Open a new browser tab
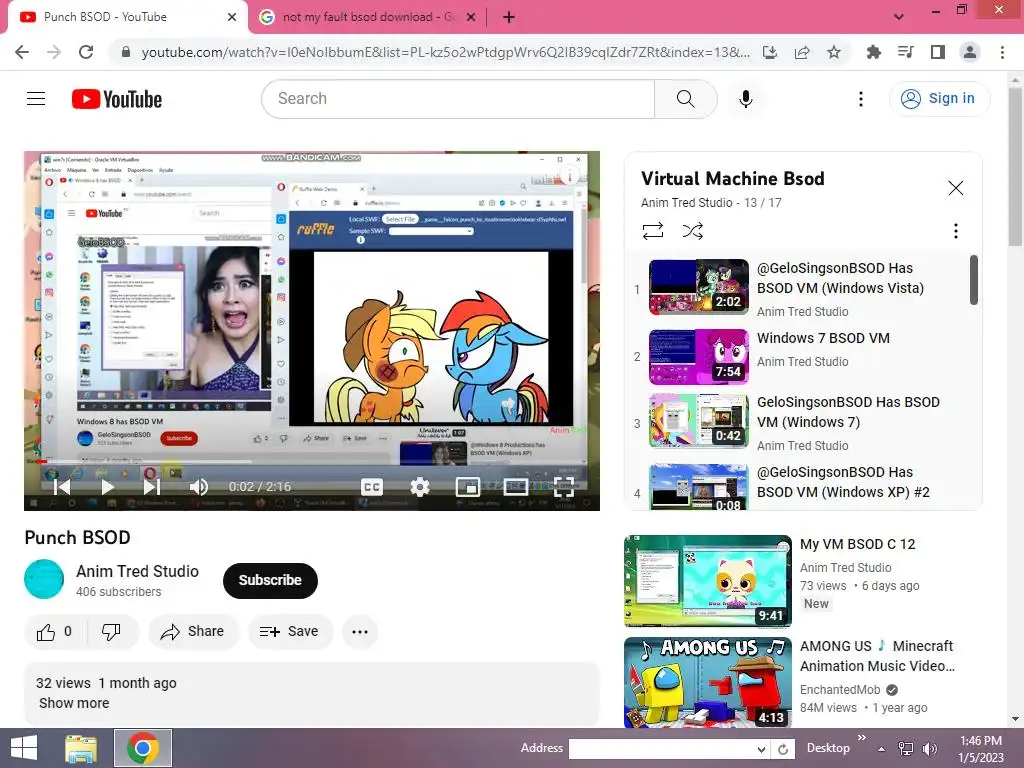 [509, 17]
